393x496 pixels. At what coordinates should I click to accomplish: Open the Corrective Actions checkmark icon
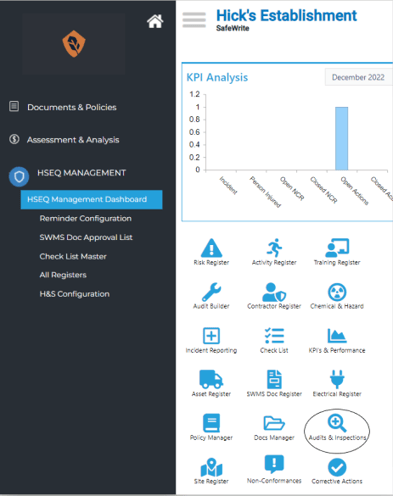click(x=337, y=467)
